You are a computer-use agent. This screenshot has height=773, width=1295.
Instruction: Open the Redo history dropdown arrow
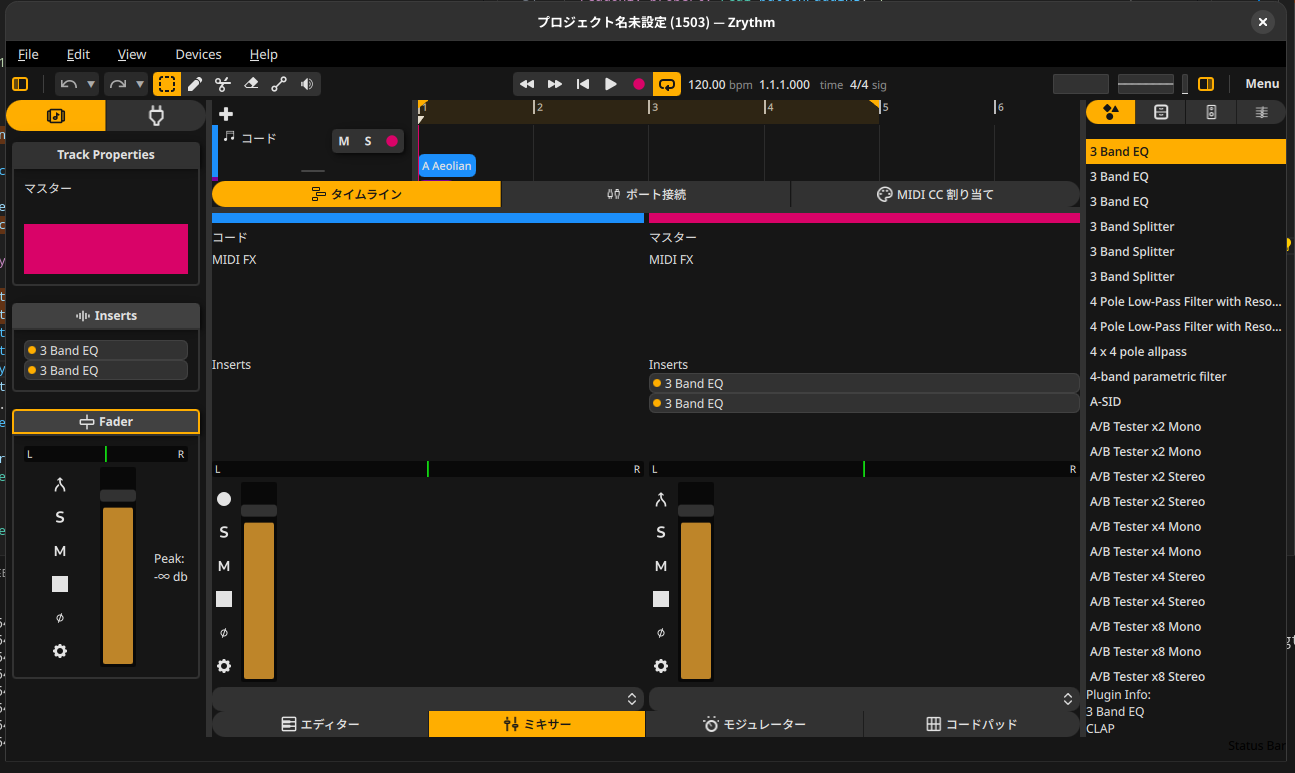click(x=140, y=84)
